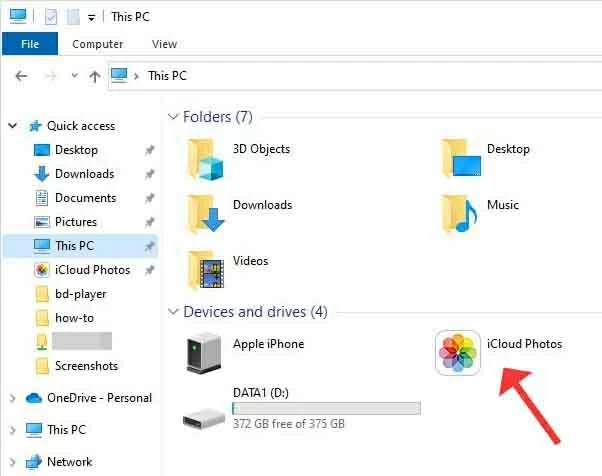Click the Up directory arrow

94,76
